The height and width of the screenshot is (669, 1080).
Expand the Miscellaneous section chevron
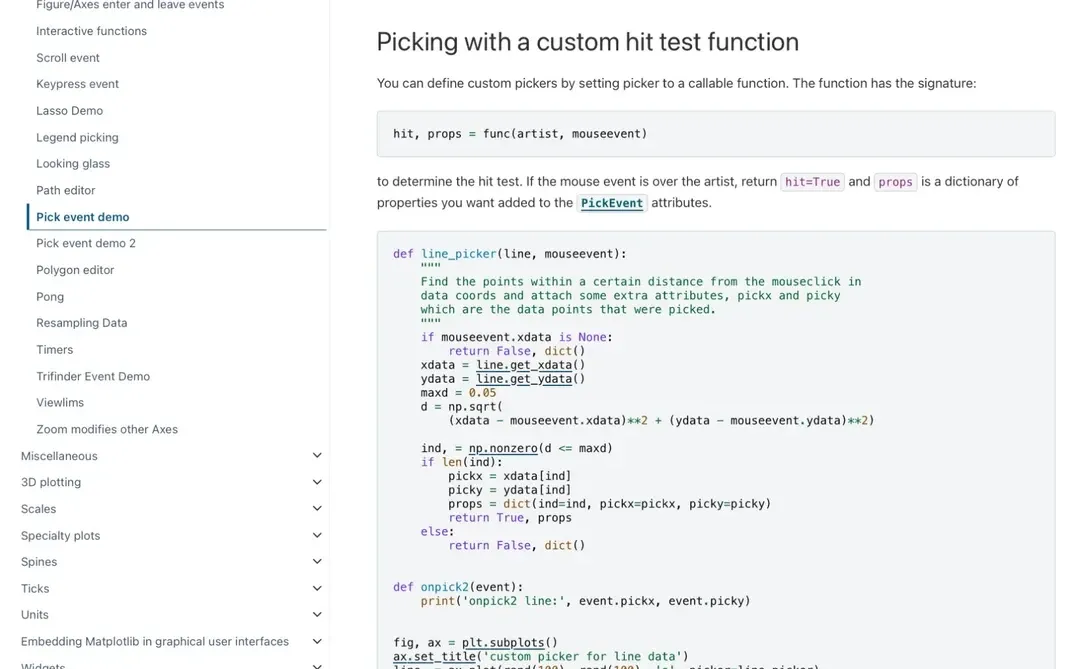pyautogui.click(x=317, y=456)
